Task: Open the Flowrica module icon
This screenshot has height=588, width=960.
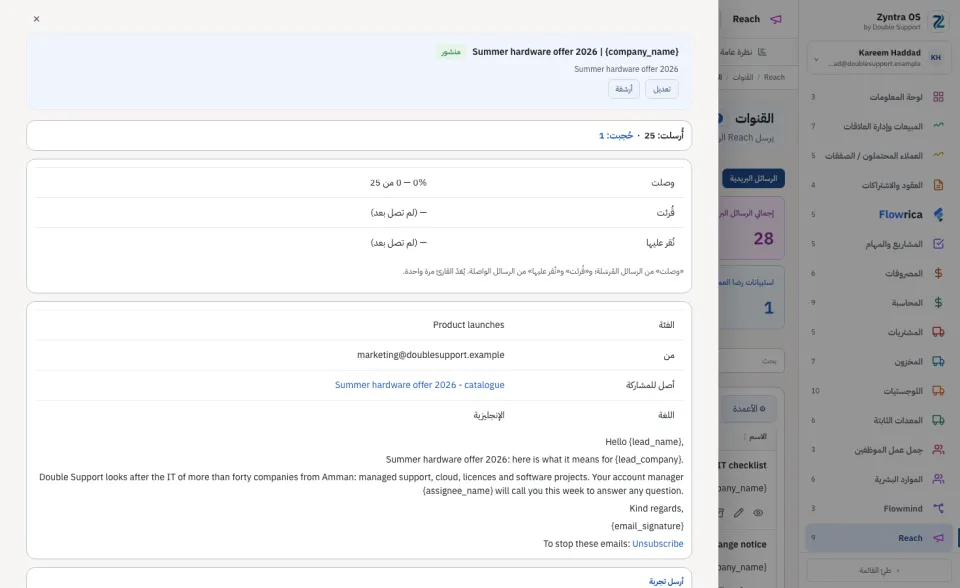Action: (938, 214)
